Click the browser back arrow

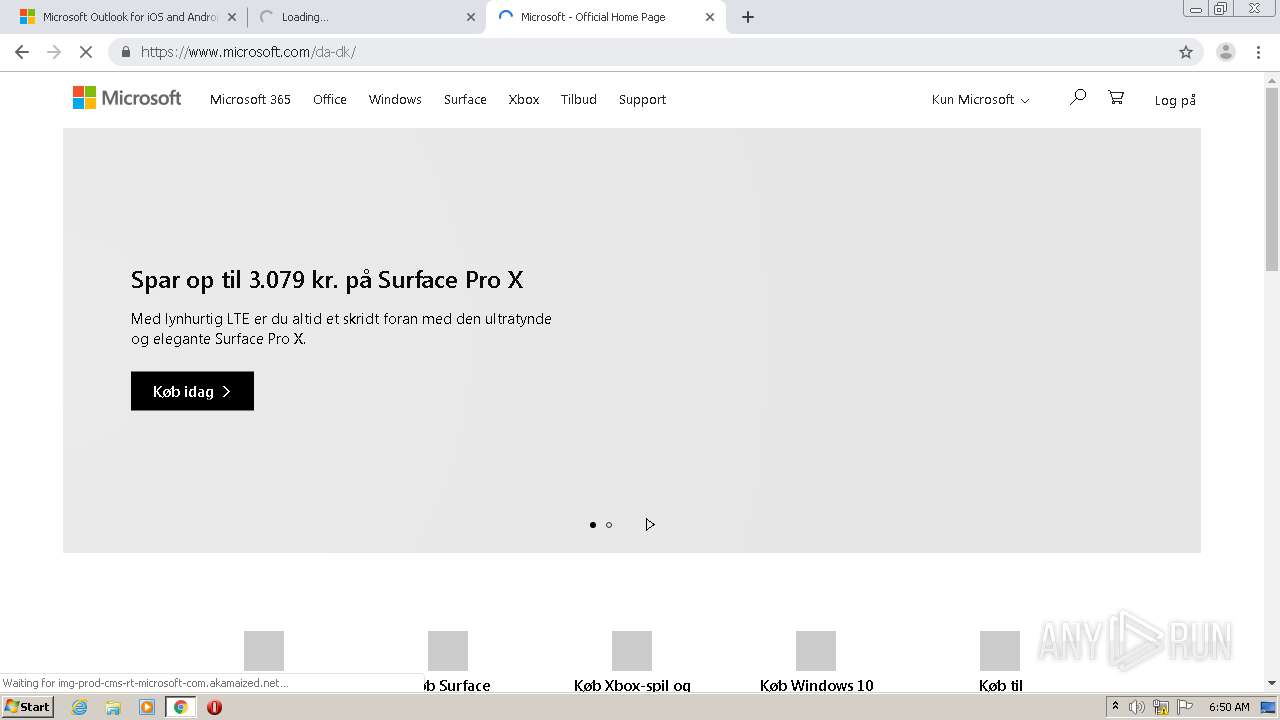coord(22,52)
